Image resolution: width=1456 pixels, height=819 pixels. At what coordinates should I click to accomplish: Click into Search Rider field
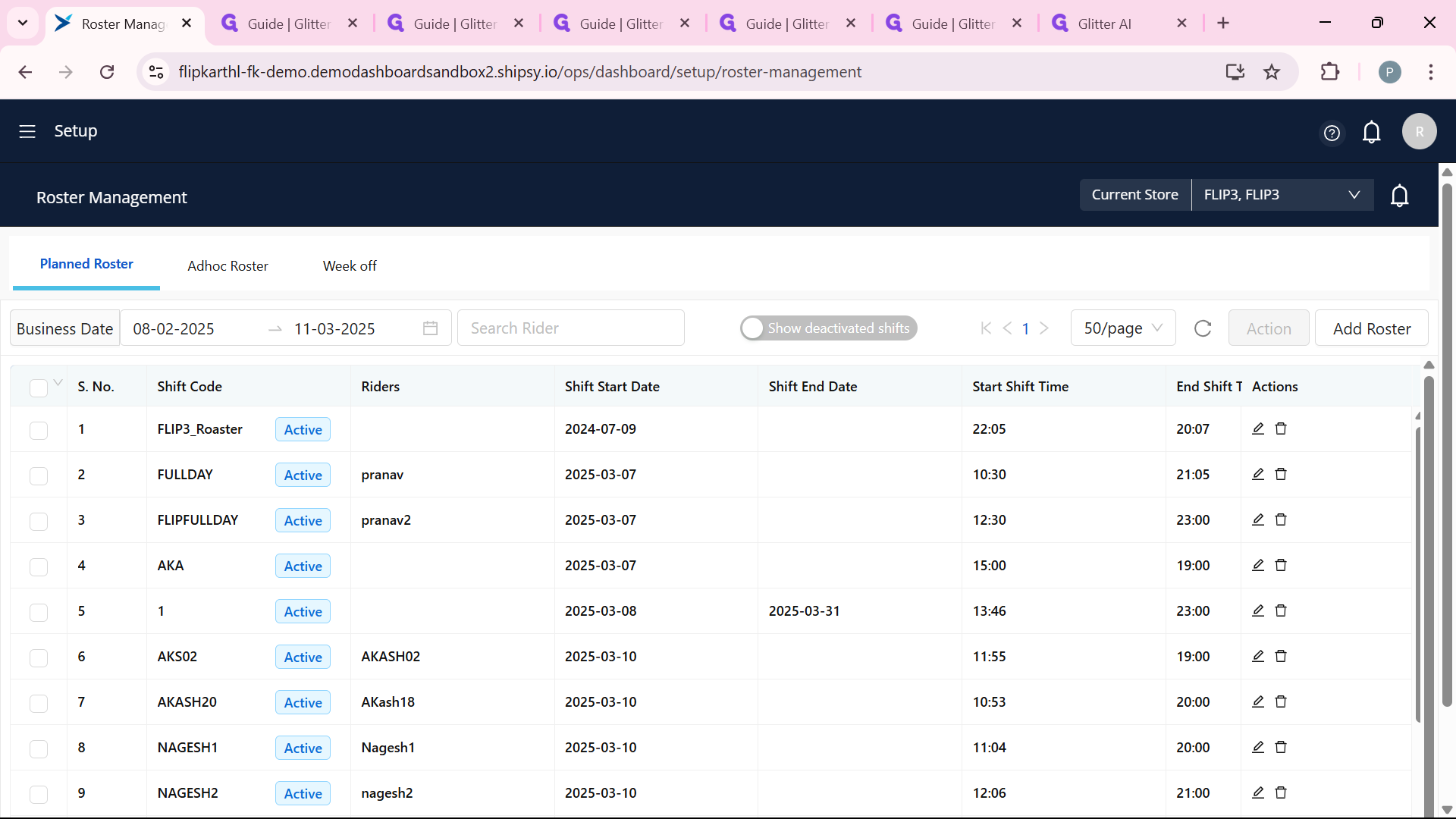tap(571, 328)
